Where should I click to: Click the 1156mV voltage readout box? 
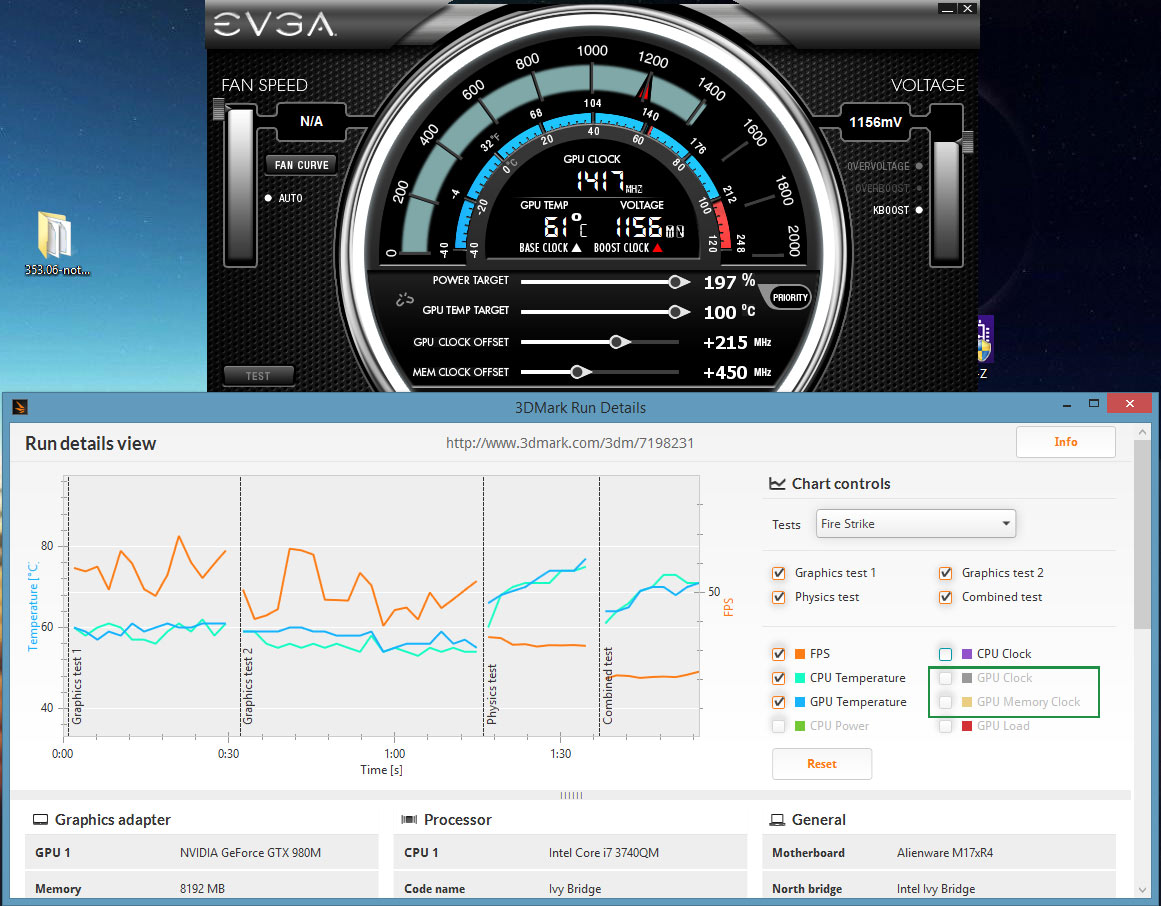coord(875,122)
